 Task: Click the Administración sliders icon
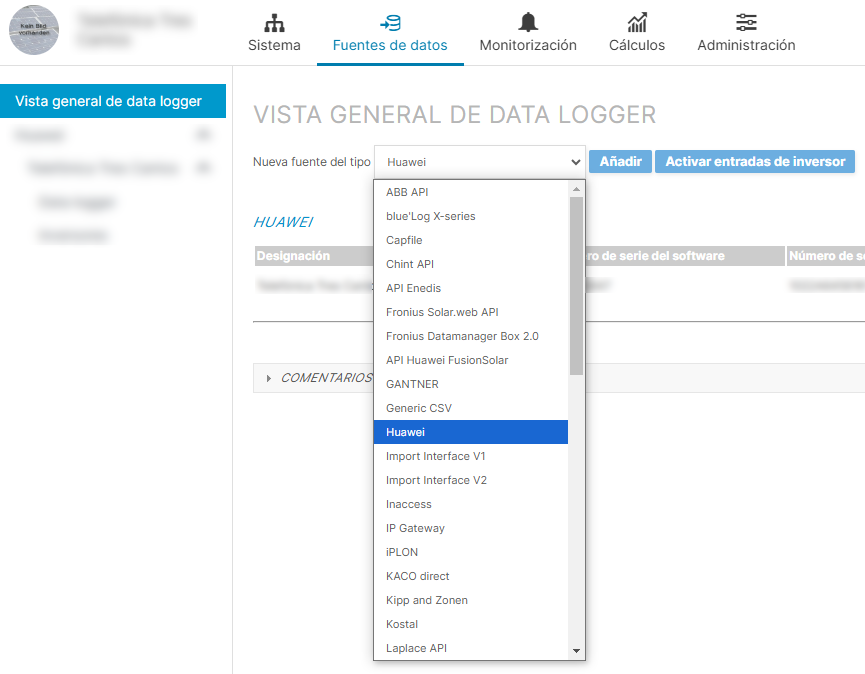[x=746, y=23]
